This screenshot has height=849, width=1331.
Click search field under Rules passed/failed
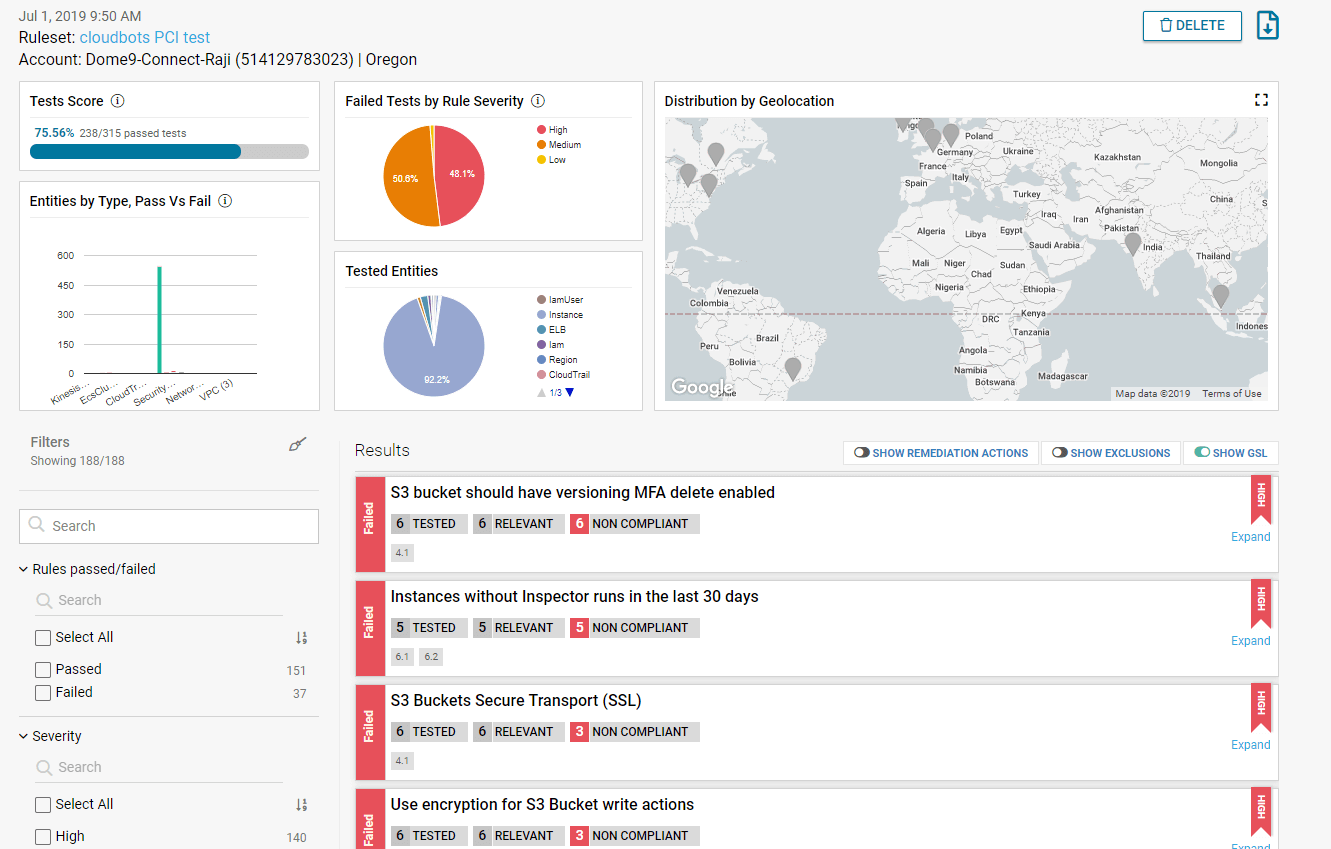[157, 600]
